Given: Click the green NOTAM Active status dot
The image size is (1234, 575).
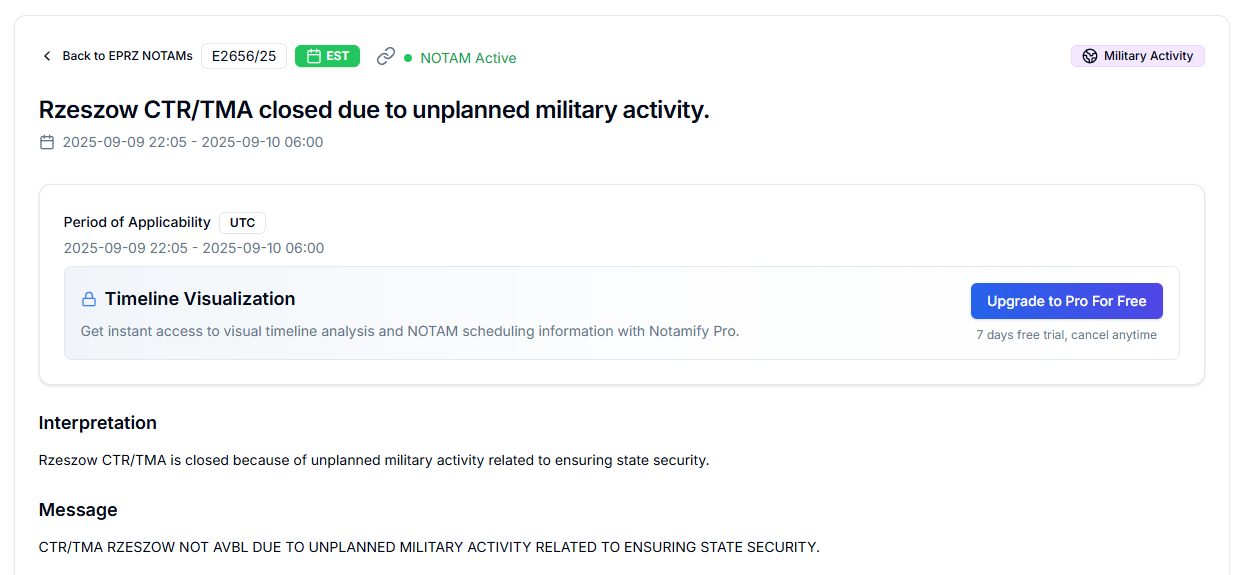Looking at the screenshot, I should [408, 58].
